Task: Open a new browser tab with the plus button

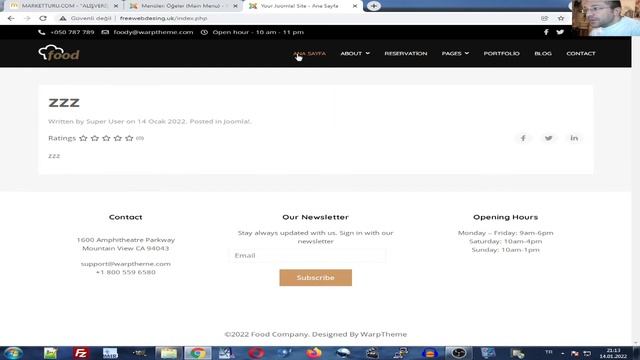Action: (x=373, y=6)
